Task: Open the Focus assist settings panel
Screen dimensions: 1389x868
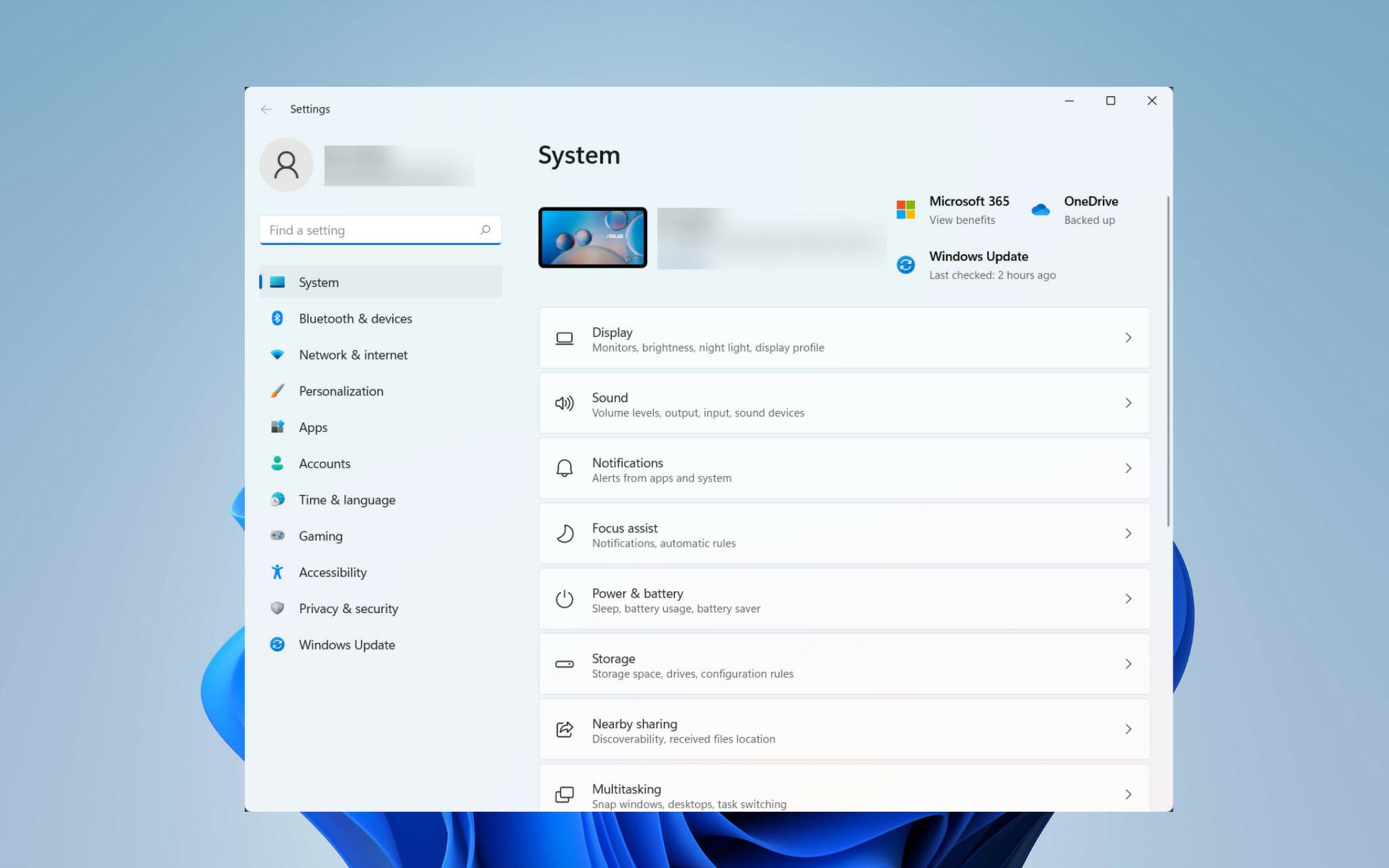Action: [844, 534]
